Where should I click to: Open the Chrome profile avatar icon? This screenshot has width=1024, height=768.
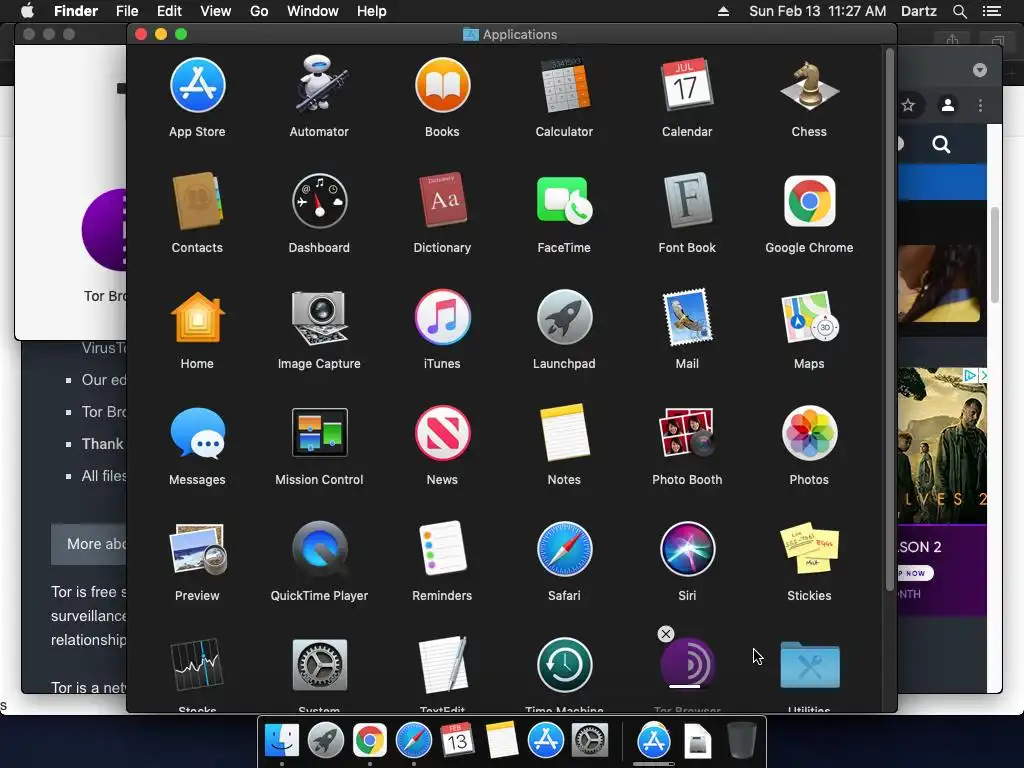tap(948, 105)
